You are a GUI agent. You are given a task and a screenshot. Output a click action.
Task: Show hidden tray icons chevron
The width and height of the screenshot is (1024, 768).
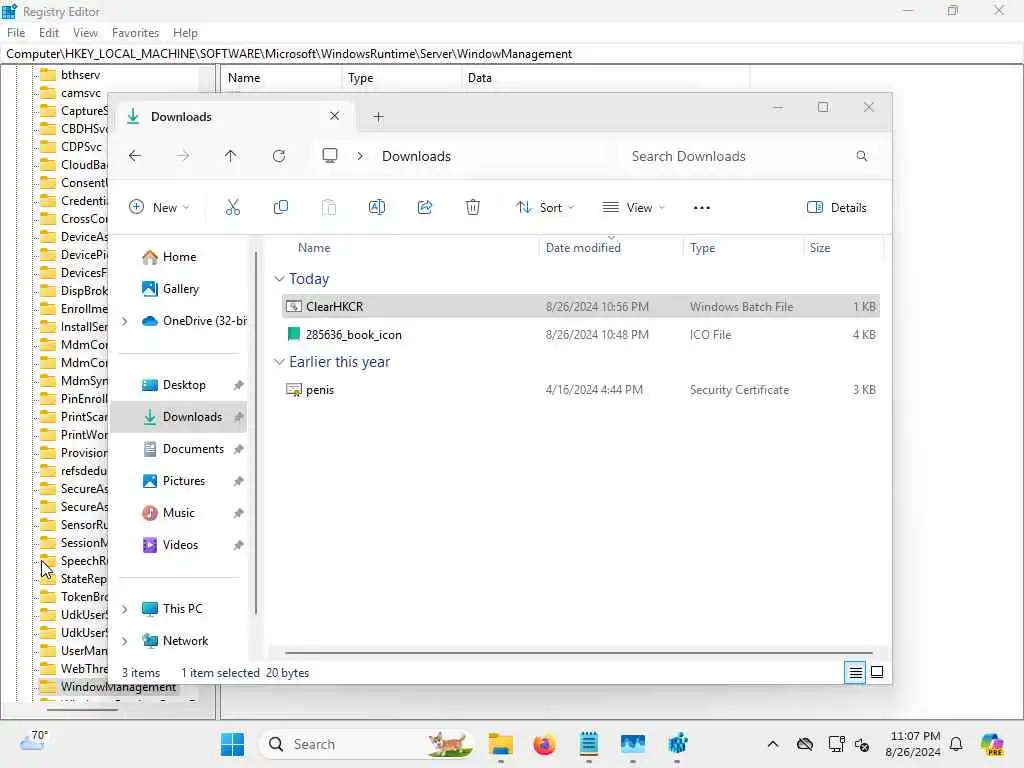pos(773,744)
